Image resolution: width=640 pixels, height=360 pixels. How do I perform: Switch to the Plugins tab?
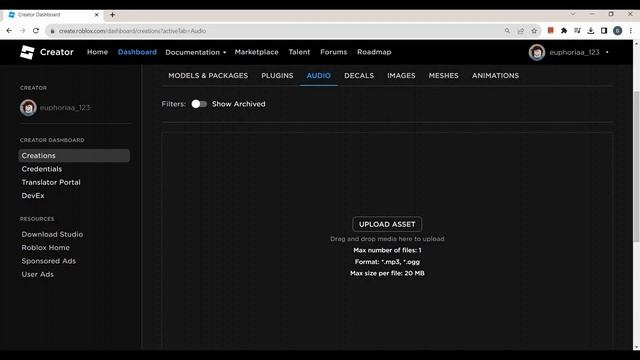pyautogui.click(x=277, y=76)
